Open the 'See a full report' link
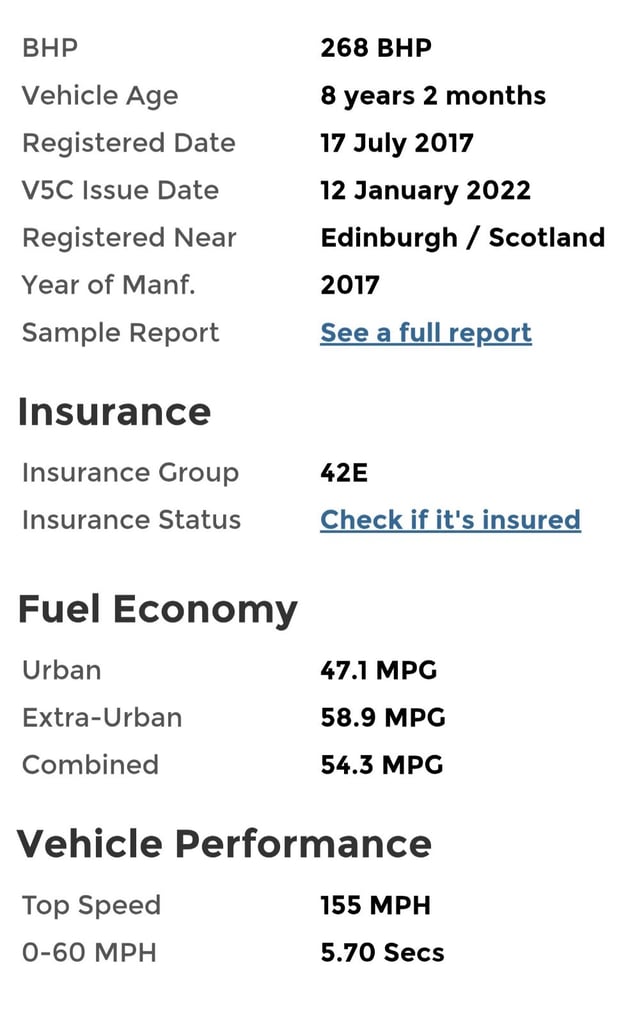628x1024 pixels. tap(426, 333)
